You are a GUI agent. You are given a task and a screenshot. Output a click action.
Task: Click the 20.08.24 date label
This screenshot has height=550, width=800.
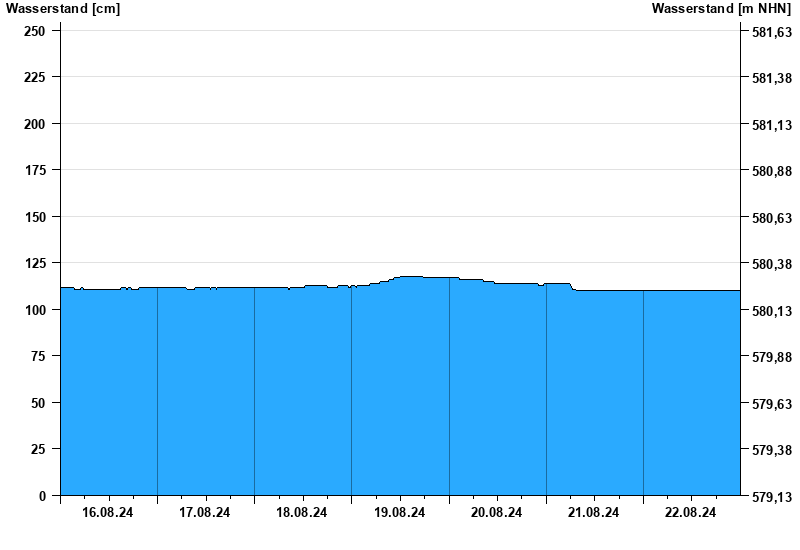(x=497, y=513)
